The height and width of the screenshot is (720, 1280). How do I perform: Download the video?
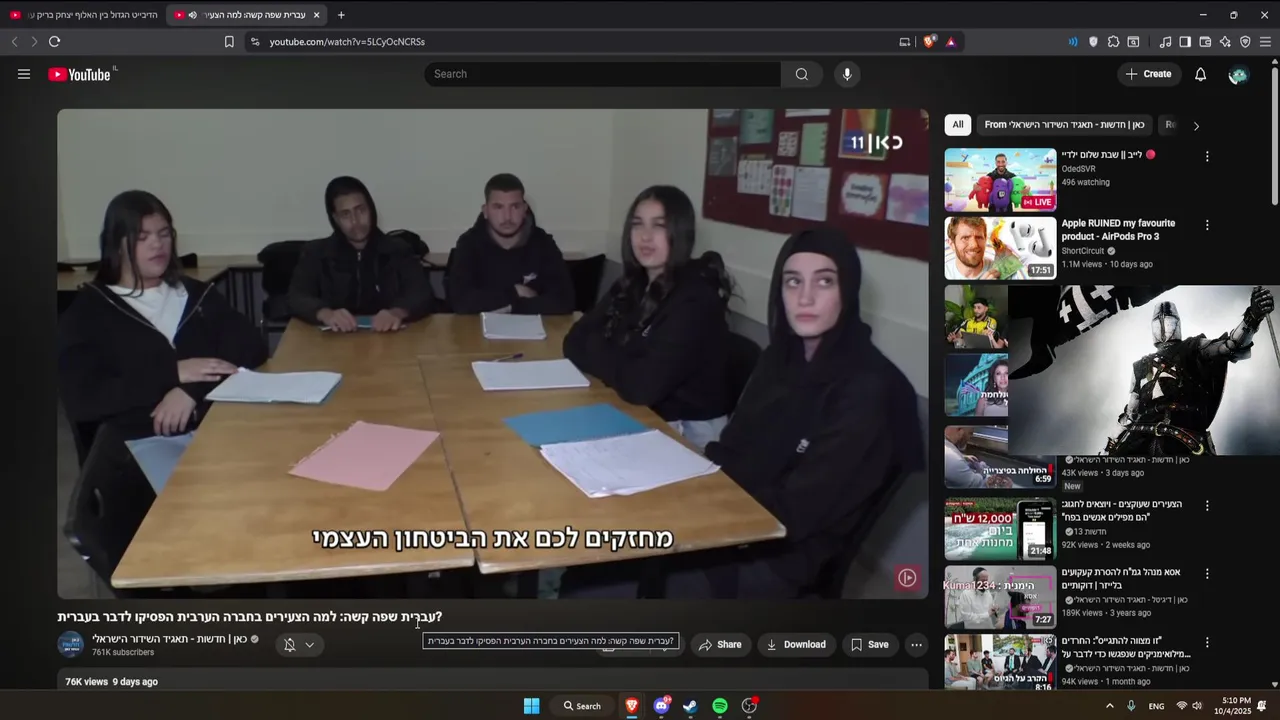coord(796,645)
